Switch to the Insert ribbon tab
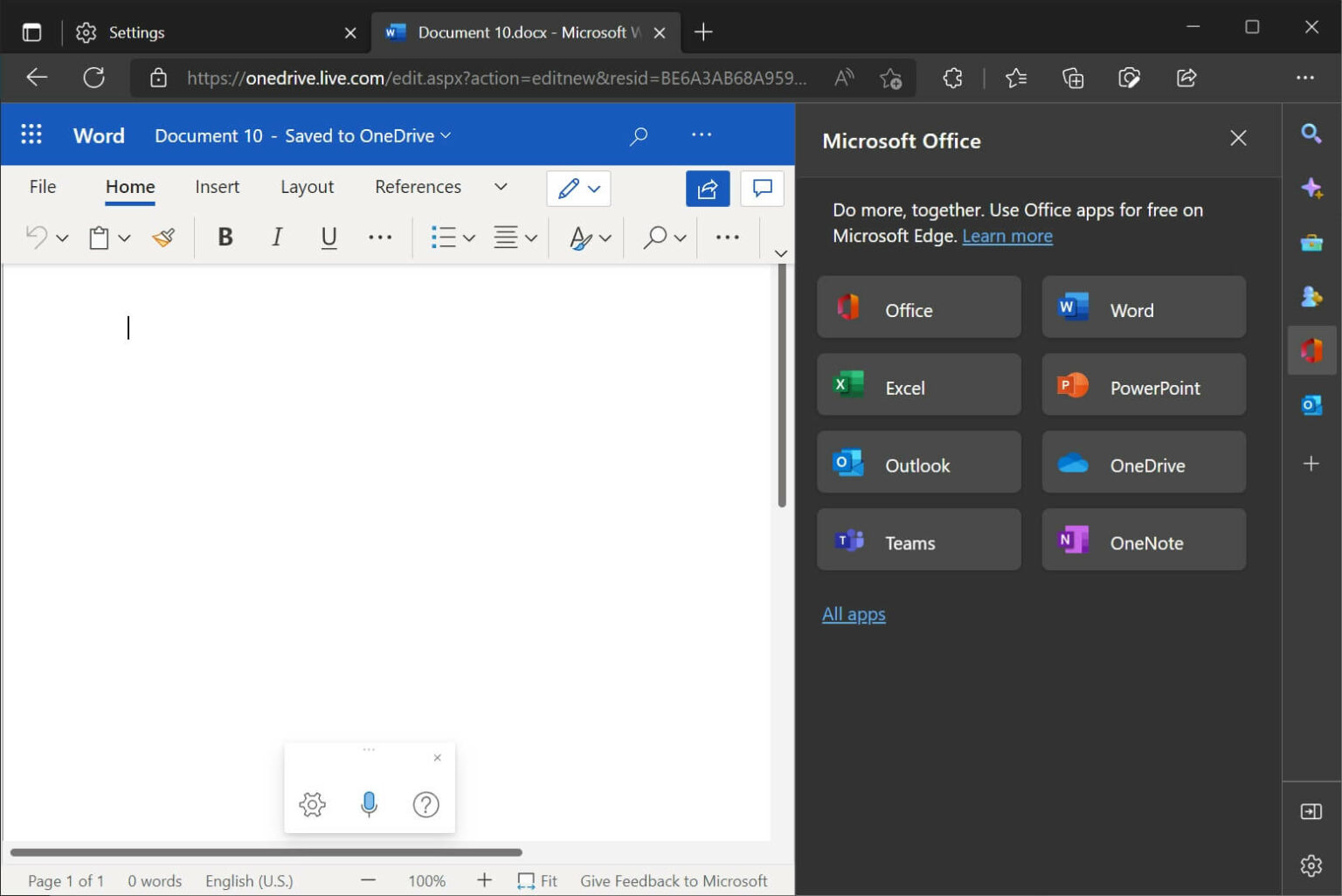This screenshot has height=896, width=1342. click(x=217, y=186)
